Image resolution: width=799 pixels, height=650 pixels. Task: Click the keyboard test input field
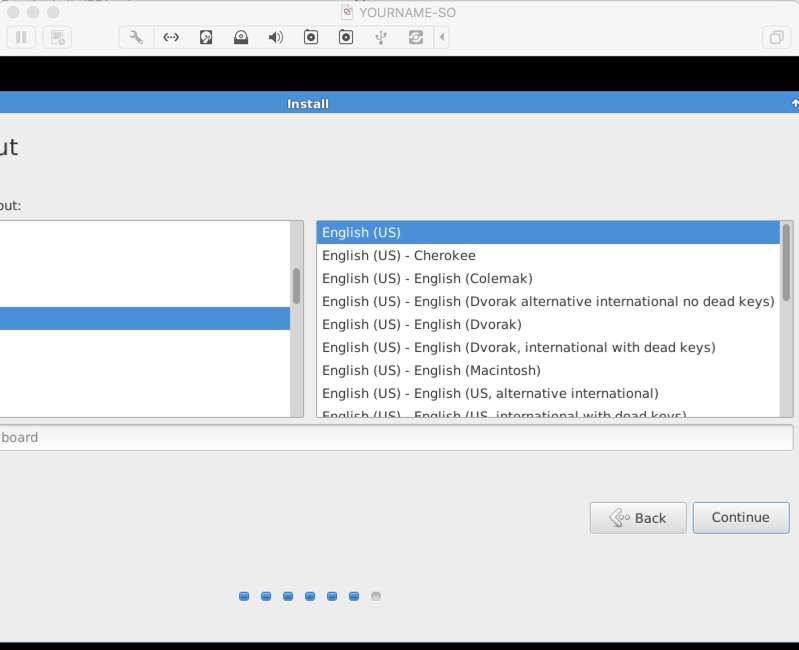coord(396,438)
